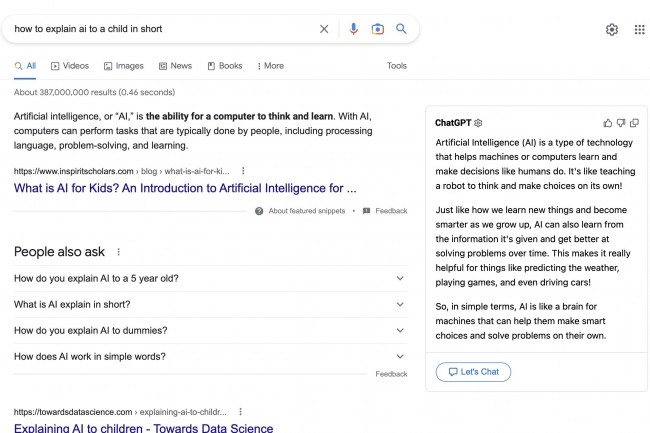Open Google Lens image search
The image size is (650, 433).
coord(378,29)
